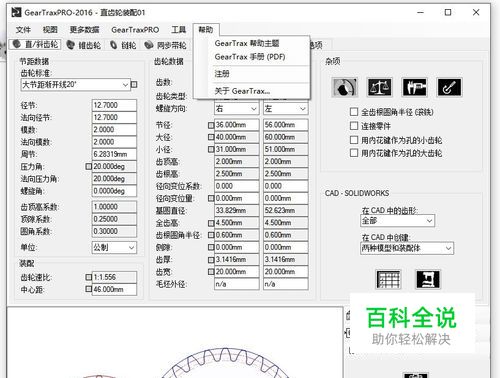Expand the 齿轮标准 dropdown 大节距渐开线20°

coord(75,85)
